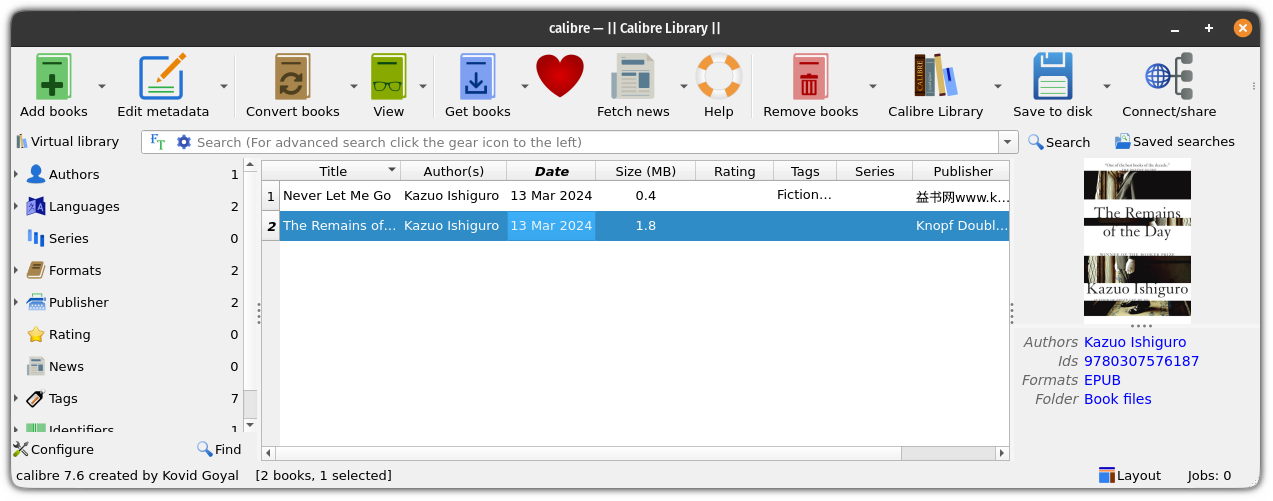Open the View book icon

point(388,78)
